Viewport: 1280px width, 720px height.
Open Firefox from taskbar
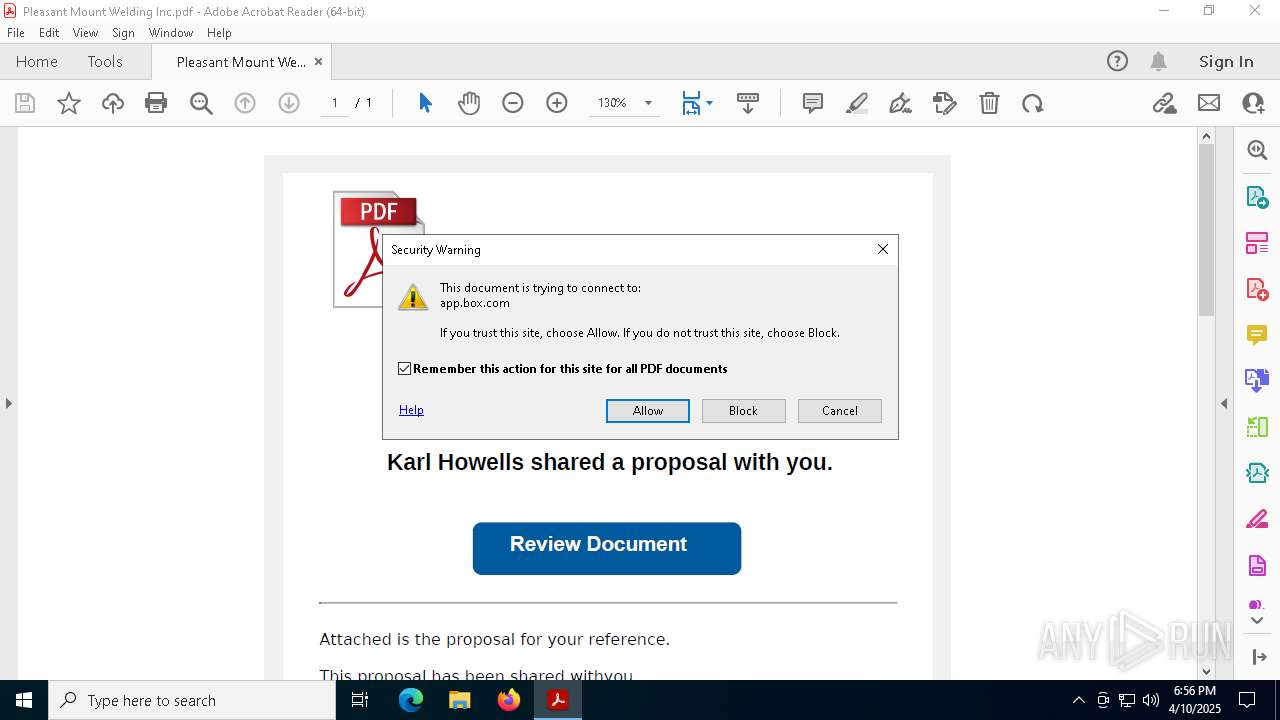pos(509,700)
